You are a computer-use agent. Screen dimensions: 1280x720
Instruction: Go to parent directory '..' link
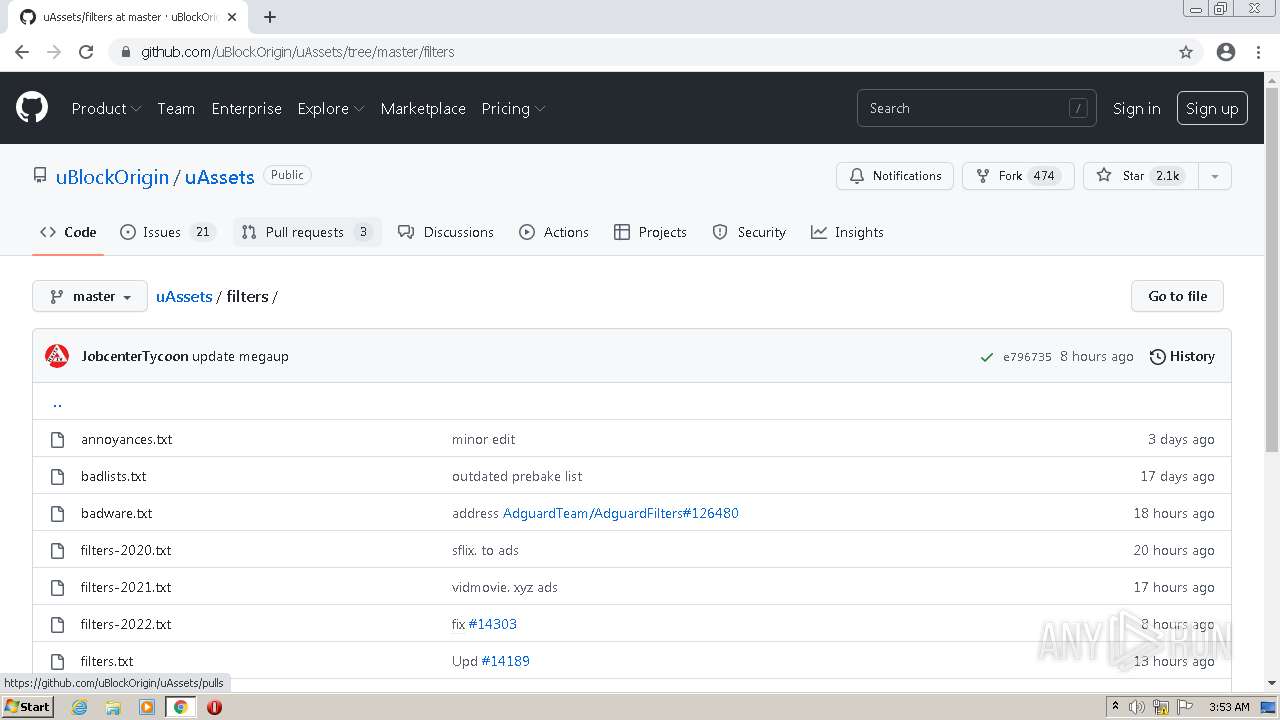click(x=57, y=402)
